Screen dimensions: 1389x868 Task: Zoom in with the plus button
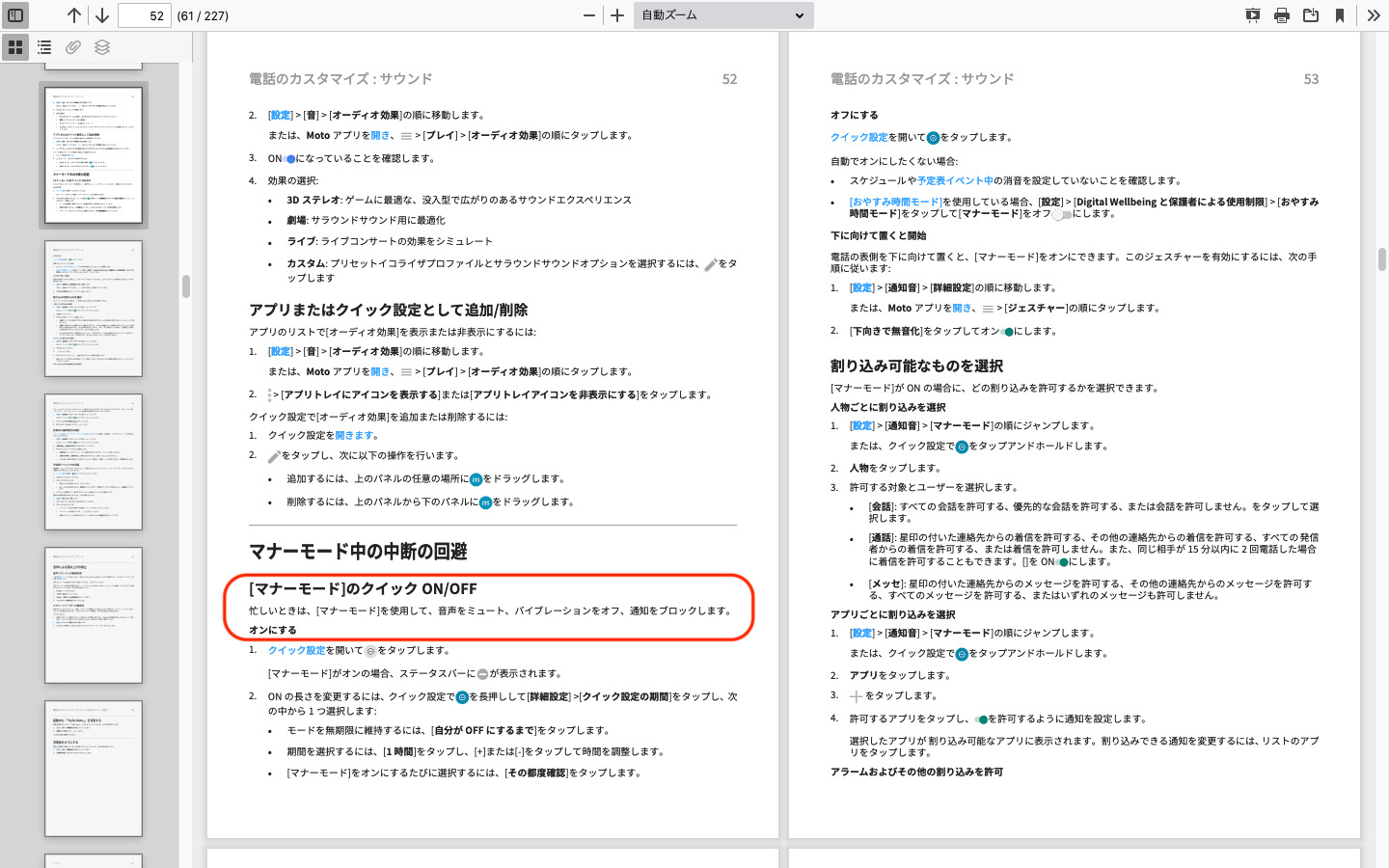(x=617, y=15)
